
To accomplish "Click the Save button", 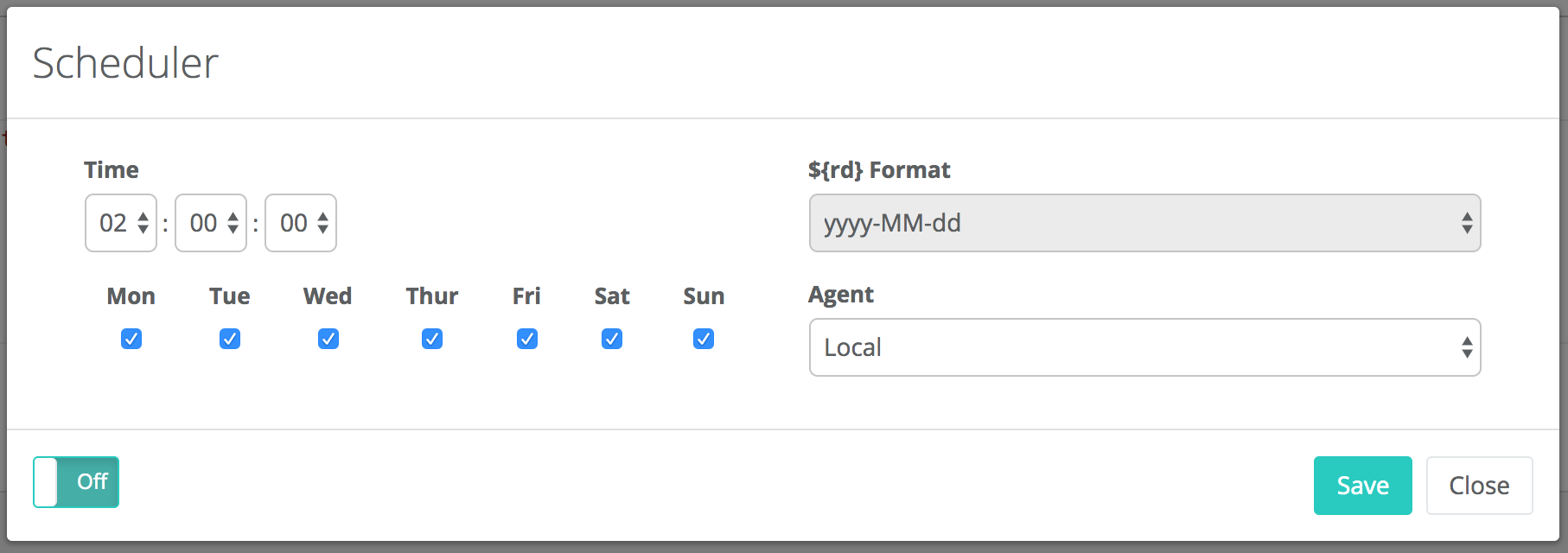I will [x=1362, y=486].
